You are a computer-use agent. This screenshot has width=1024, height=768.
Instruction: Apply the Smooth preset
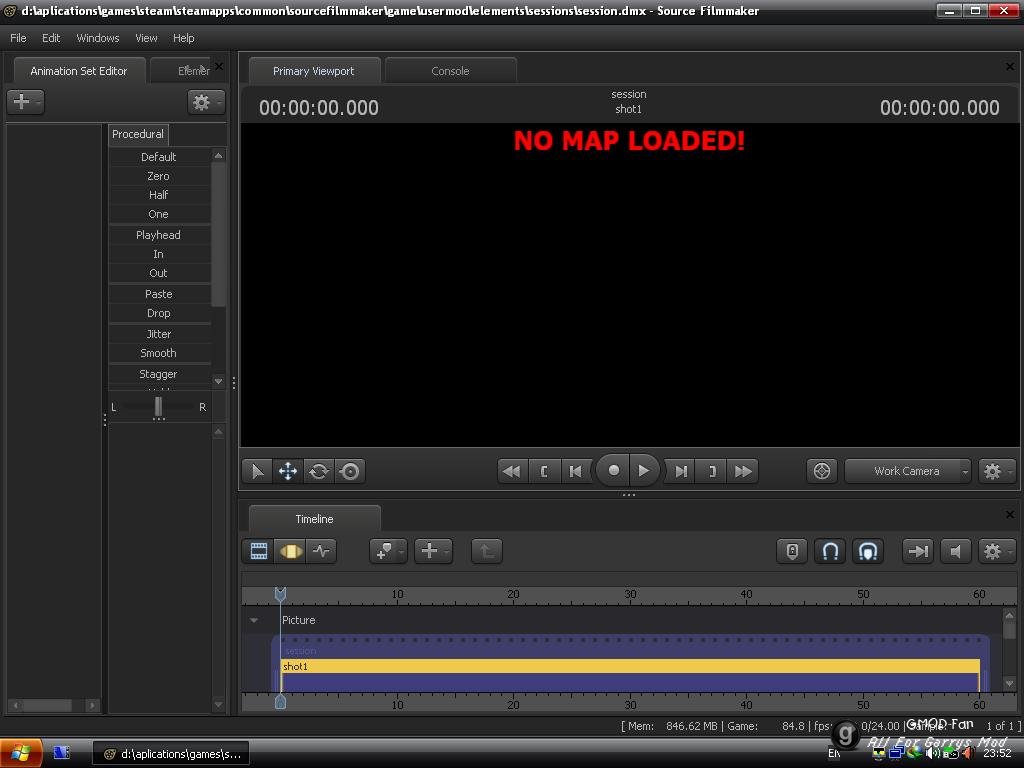coord(159,353)
